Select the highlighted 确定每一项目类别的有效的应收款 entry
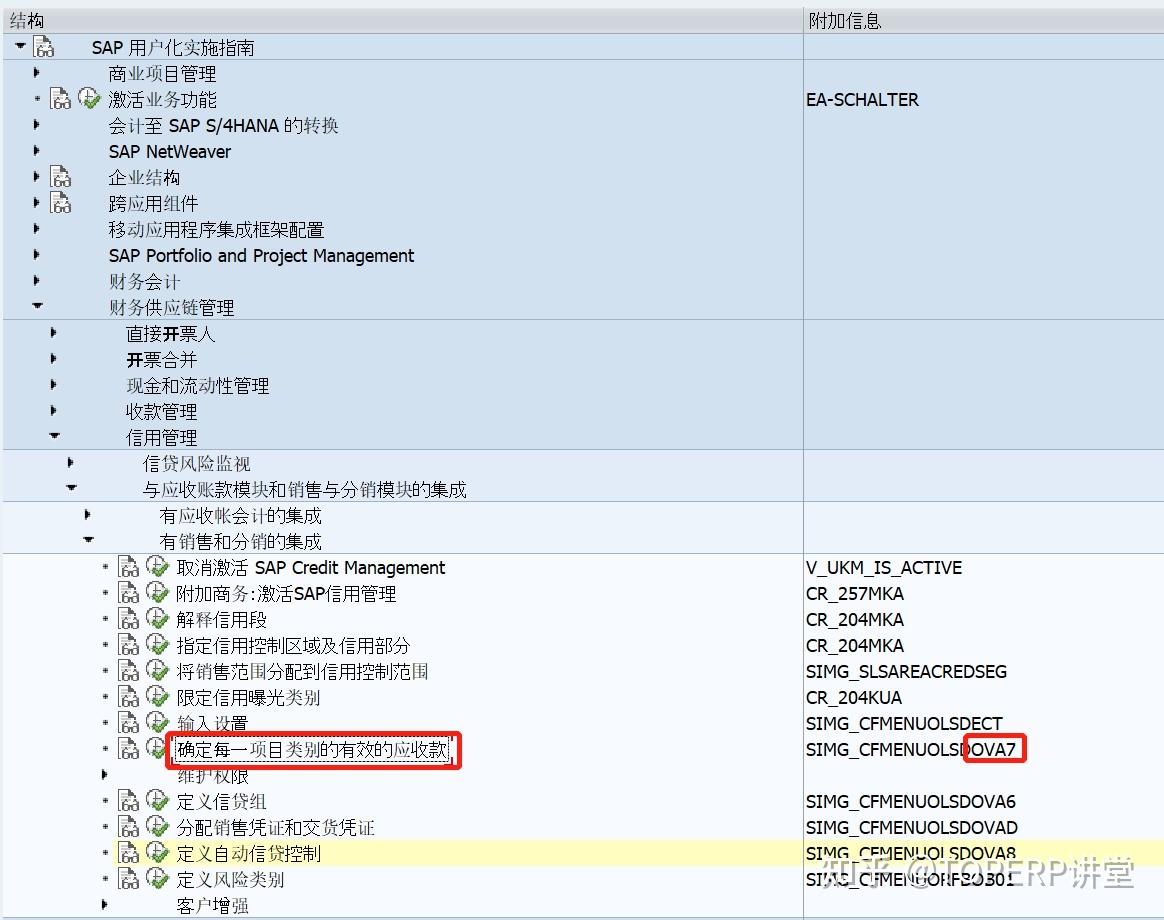 click(x=313, y=749)
